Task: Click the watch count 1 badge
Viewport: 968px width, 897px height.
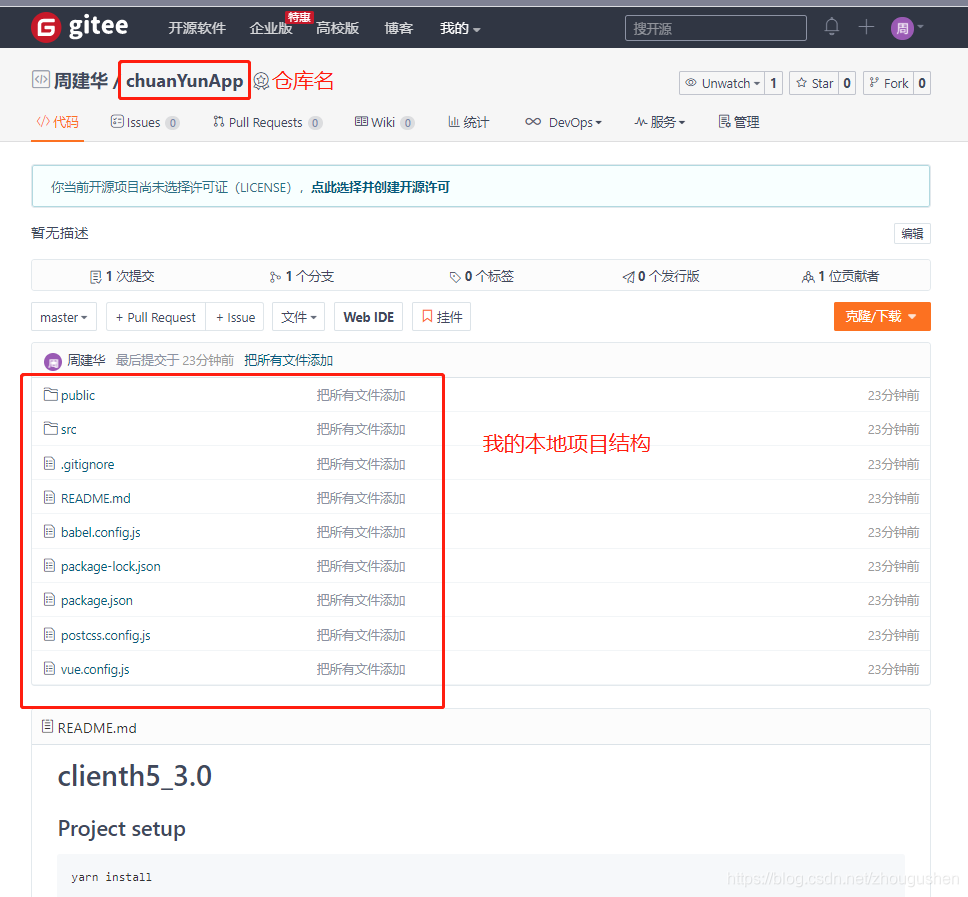Action: pyautogui.click(x=774, y=83)
